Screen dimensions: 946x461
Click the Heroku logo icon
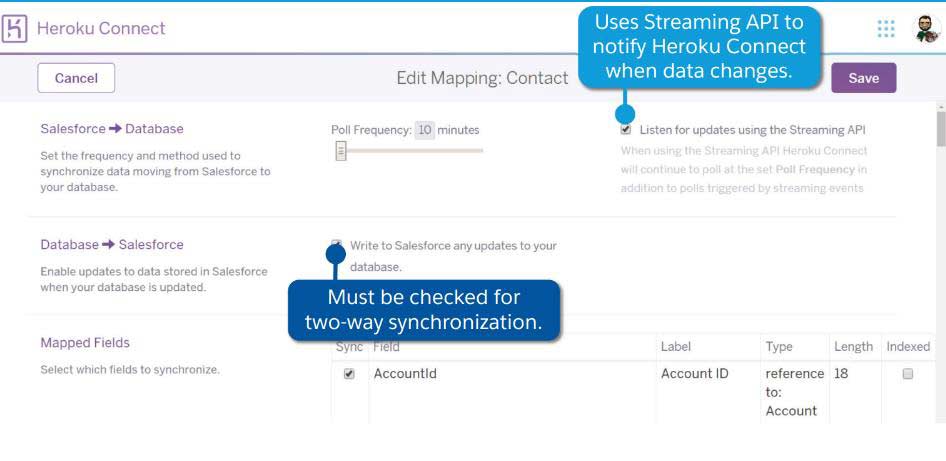pyautogui.click(x=14, y=28)
